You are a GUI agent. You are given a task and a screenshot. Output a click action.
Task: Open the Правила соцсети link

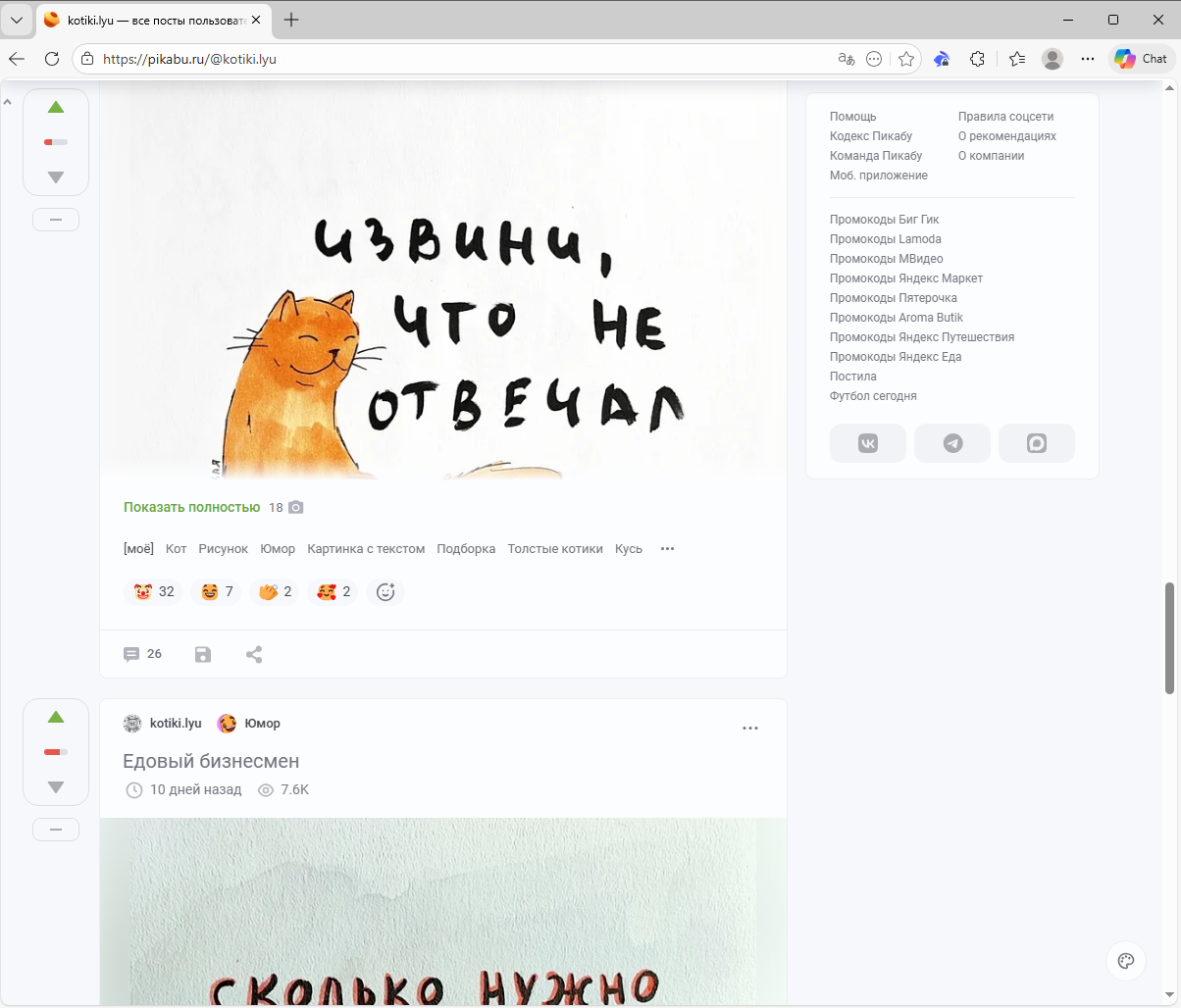[1006, 117]
